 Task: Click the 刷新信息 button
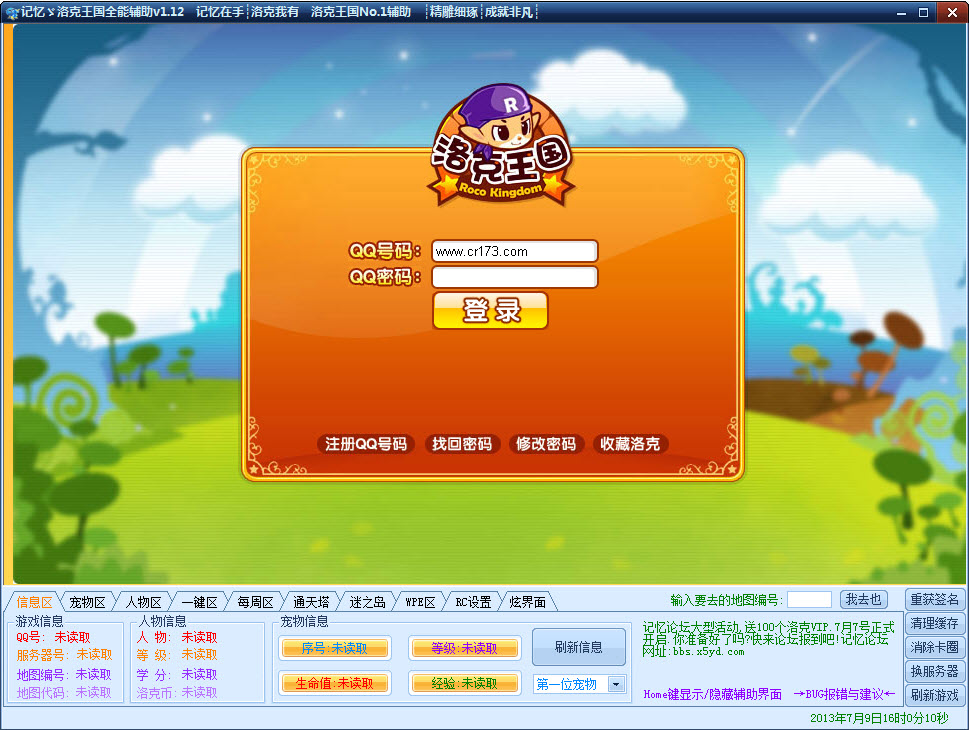click(578, 647)
